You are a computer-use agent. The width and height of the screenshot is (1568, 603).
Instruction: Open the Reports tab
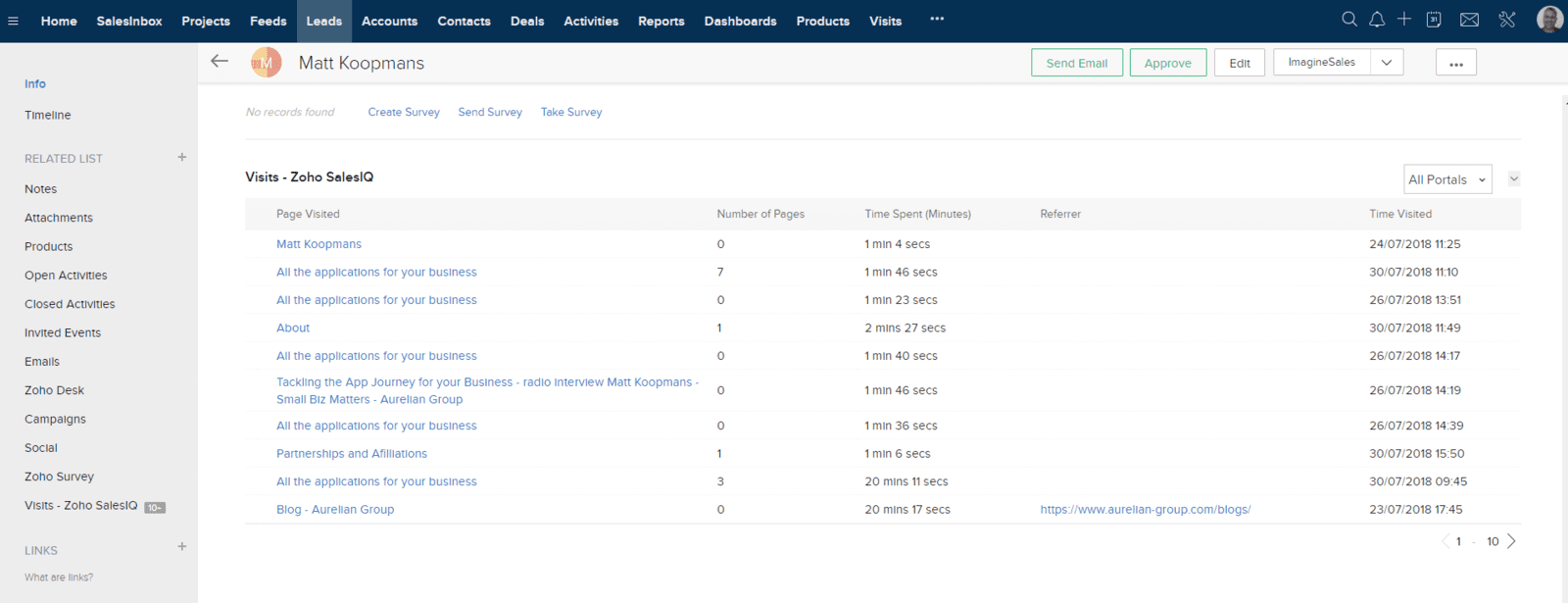pyautogui.click(x=661, y=21)
